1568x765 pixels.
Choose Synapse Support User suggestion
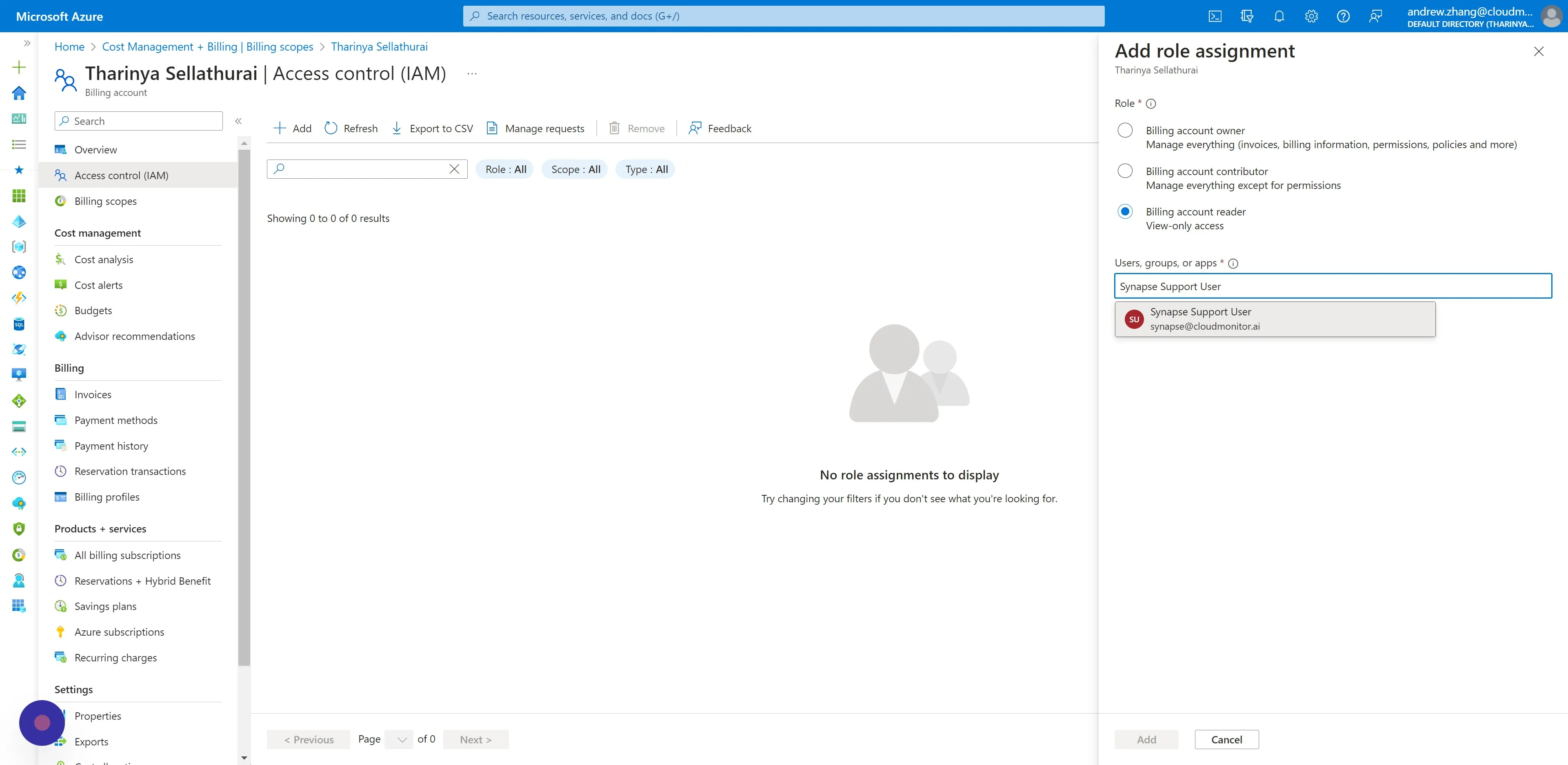click(1275, 319)
